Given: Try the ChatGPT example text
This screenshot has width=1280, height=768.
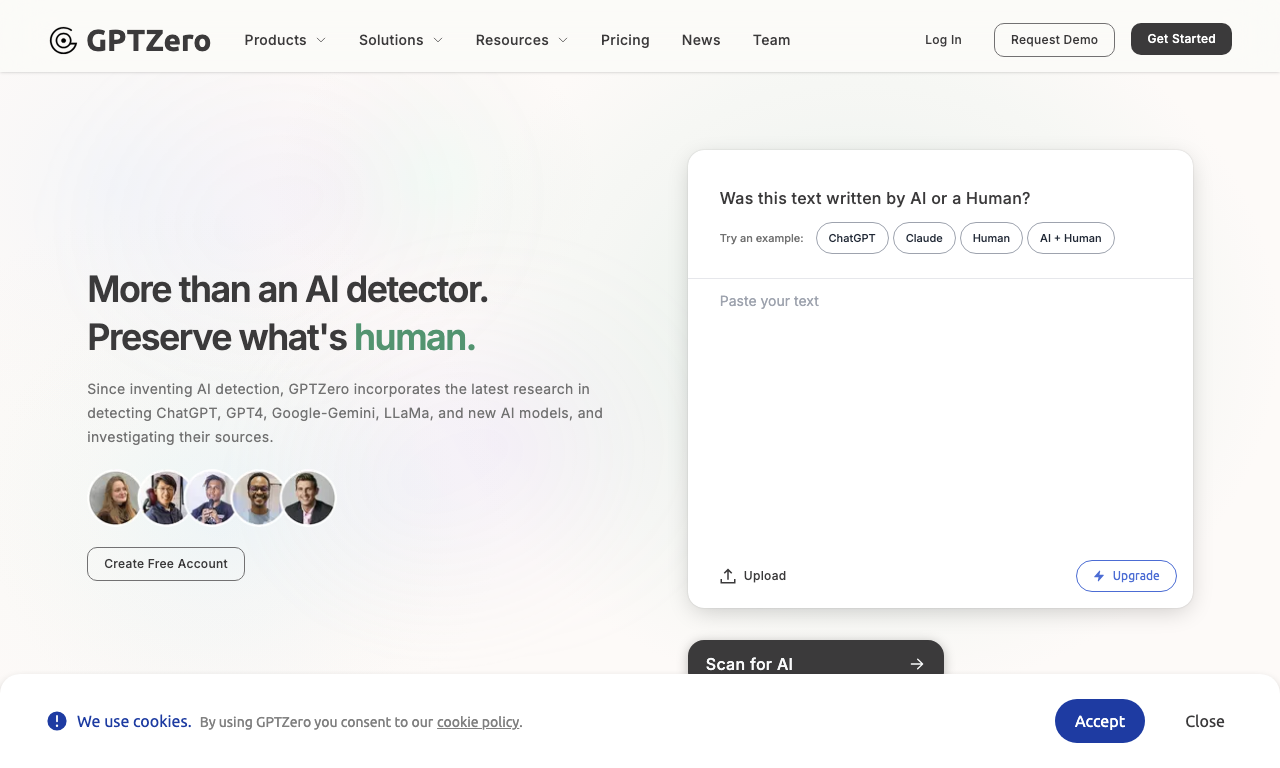Looking at the screenshot, I should tap(852, 238).
